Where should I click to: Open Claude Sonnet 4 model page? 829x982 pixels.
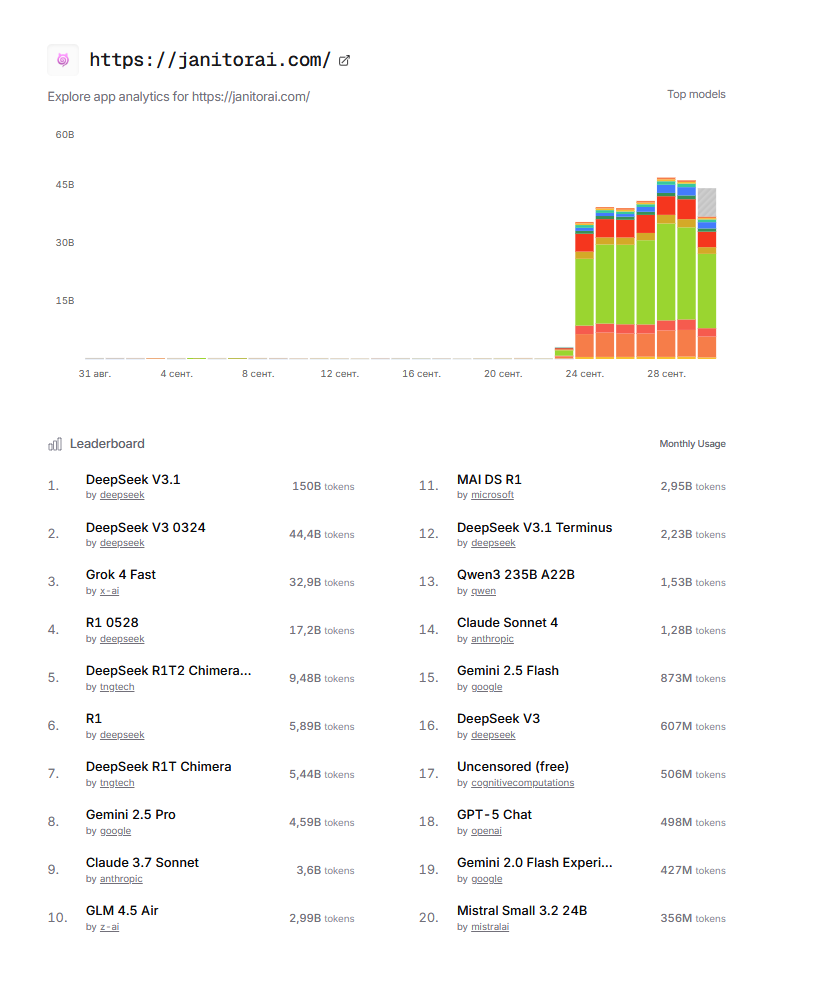coord(507,623)
